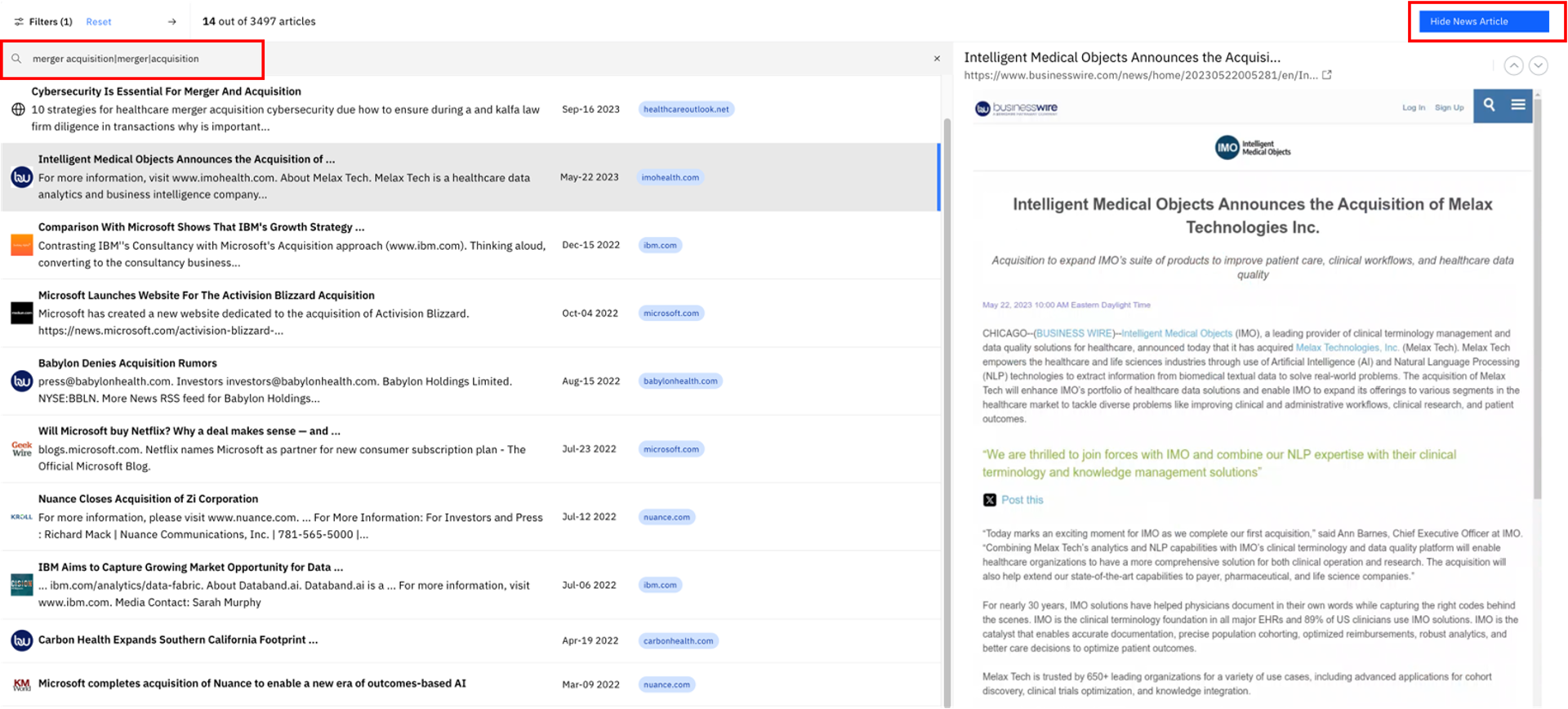Click orange source icon of IBM's Growth Strategy row
1568x709 pixels.
22,245
